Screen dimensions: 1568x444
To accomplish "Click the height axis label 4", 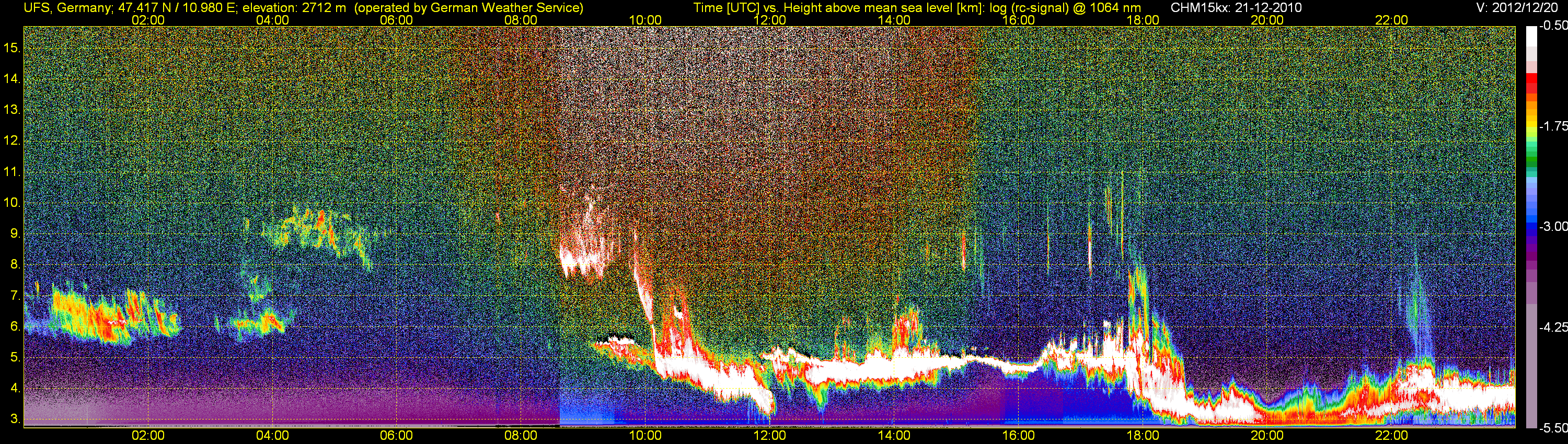I will tap(15, 389).
